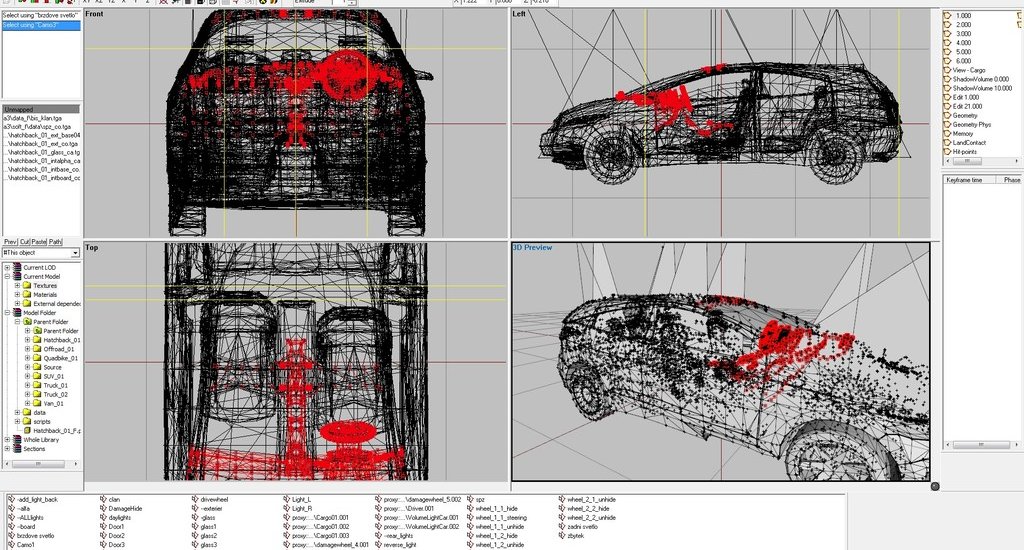
Task: Expand the Whole Library node
Action: pos(7,439)
